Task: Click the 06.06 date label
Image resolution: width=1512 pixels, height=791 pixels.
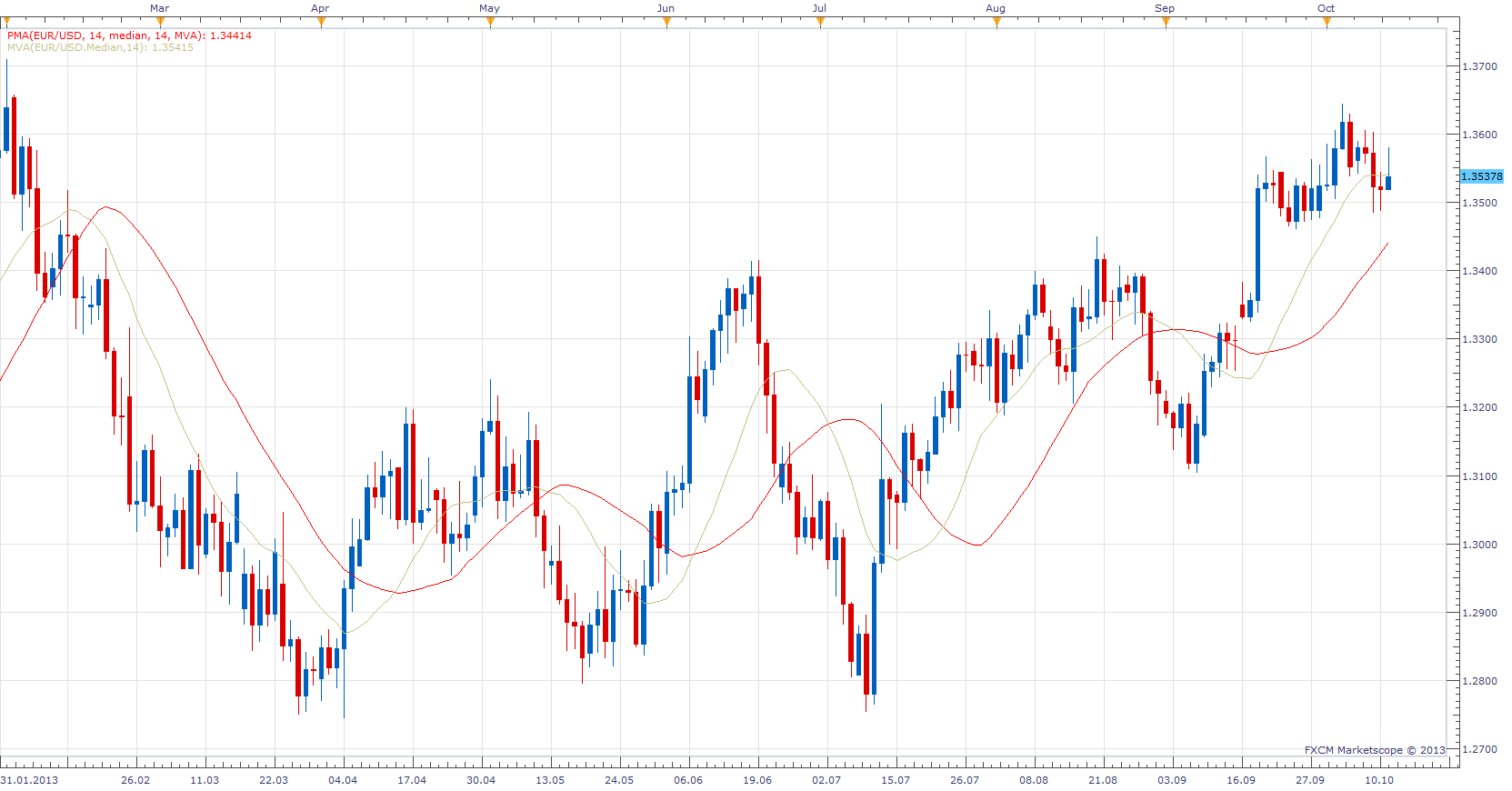Action: (x=688, y=780)
